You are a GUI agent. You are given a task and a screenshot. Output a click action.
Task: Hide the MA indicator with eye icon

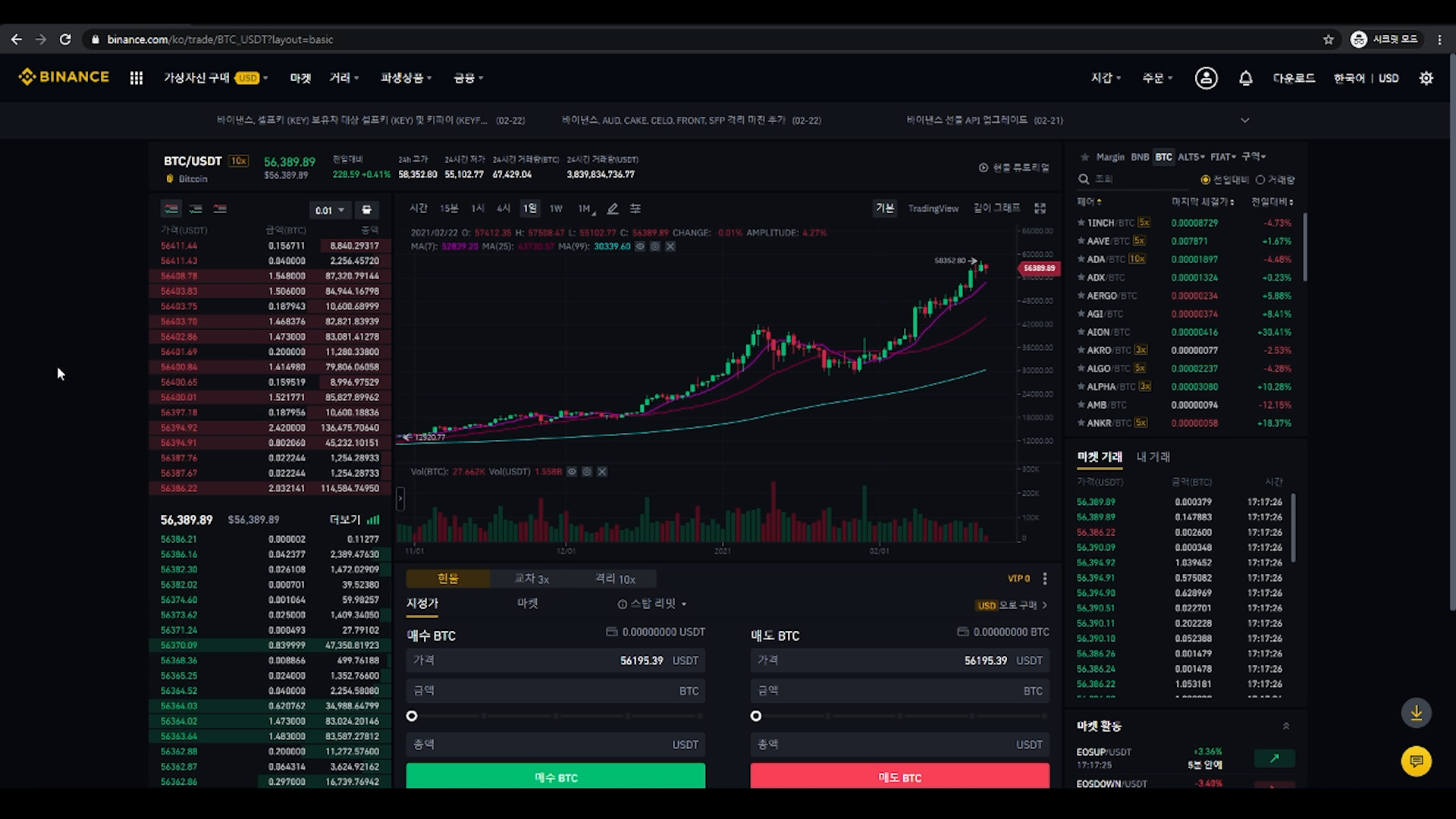click(x=640, y=246)
